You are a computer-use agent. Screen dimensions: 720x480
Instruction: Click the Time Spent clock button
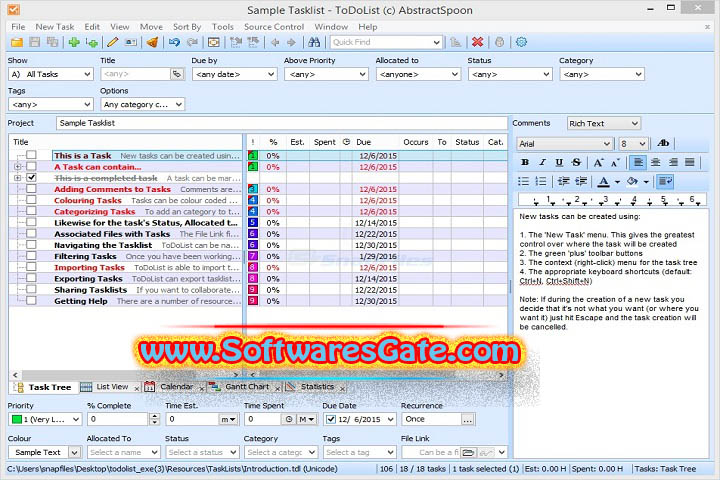(289, 419)
